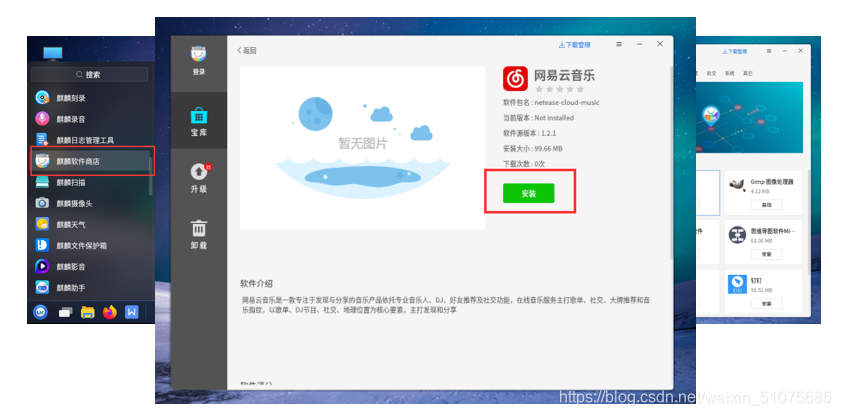
Task: Click the front store window vertical scrollbar
Action: click(x=670, y=164)
